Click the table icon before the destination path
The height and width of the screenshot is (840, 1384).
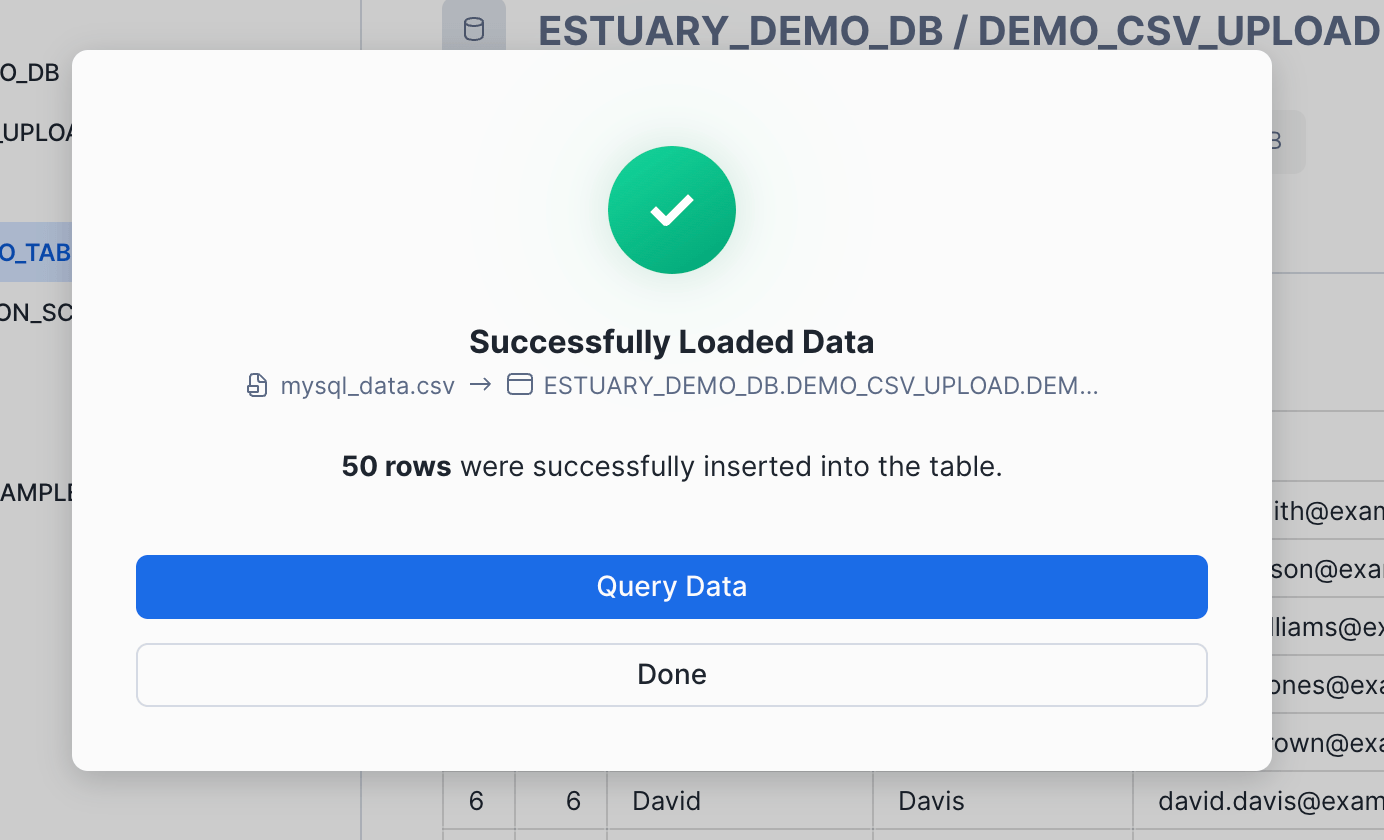tap(520, 384)
